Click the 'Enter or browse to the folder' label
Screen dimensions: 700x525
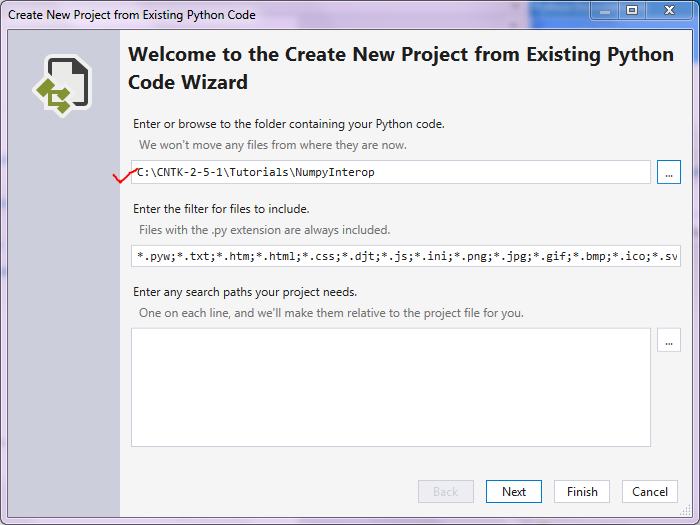(x=288, y=124)
